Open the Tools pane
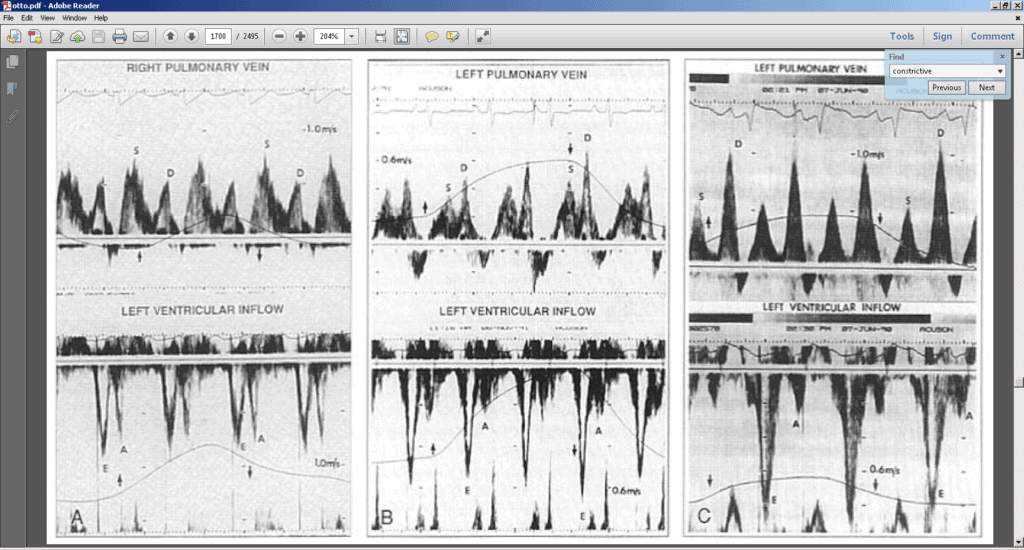 coord(901,37)
